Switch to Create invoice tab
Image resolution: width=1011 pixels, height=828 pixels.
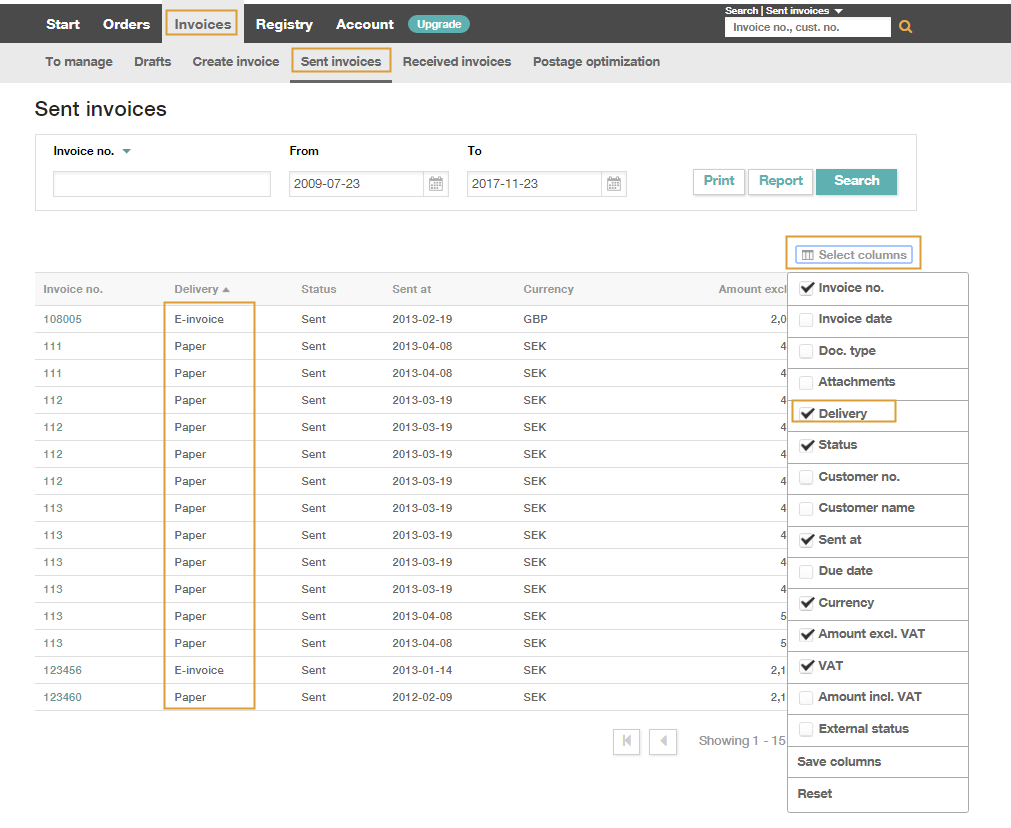pos(236,62)
